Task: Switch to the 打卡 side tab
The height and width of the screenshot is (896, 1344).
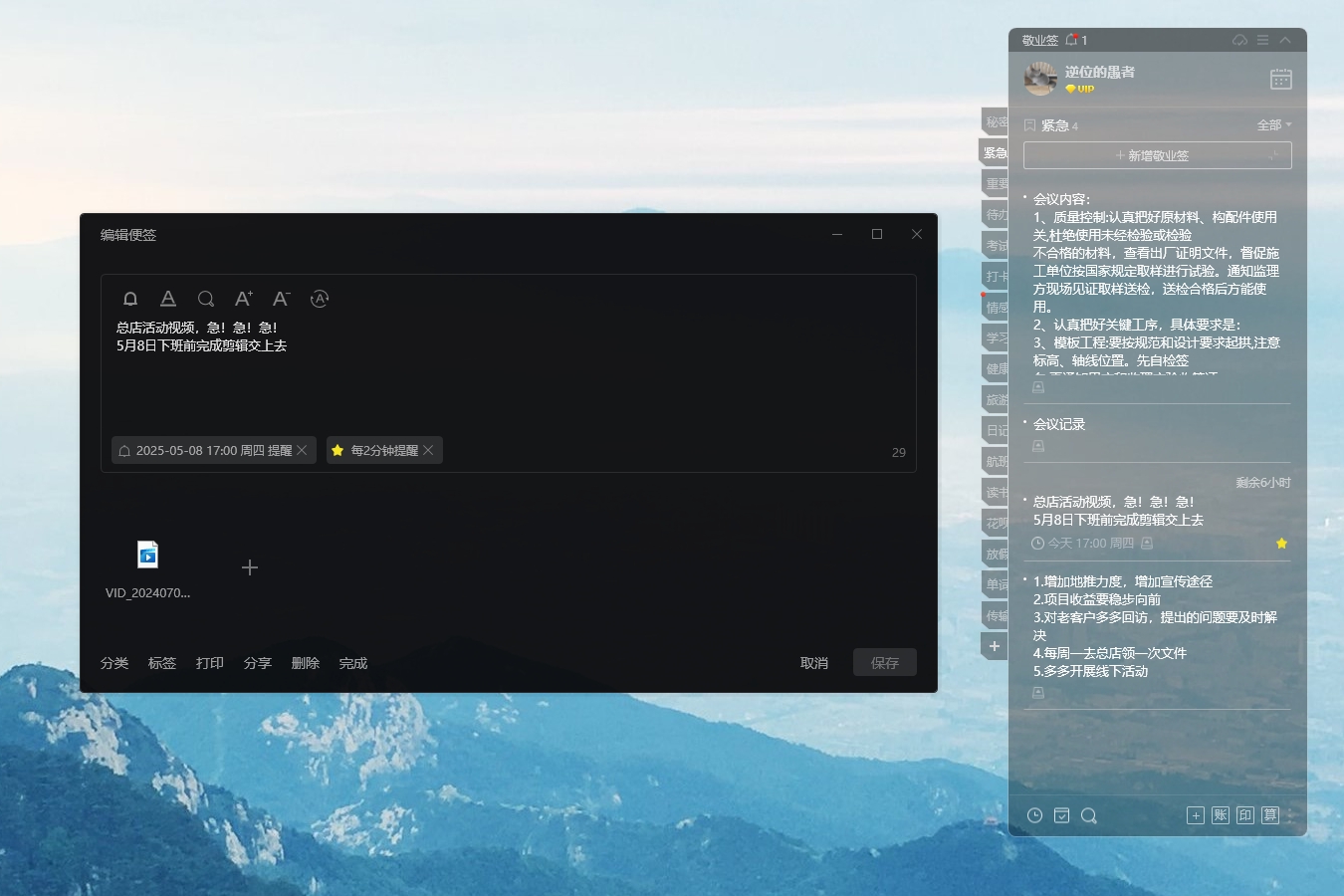Action: pos(996,276)
